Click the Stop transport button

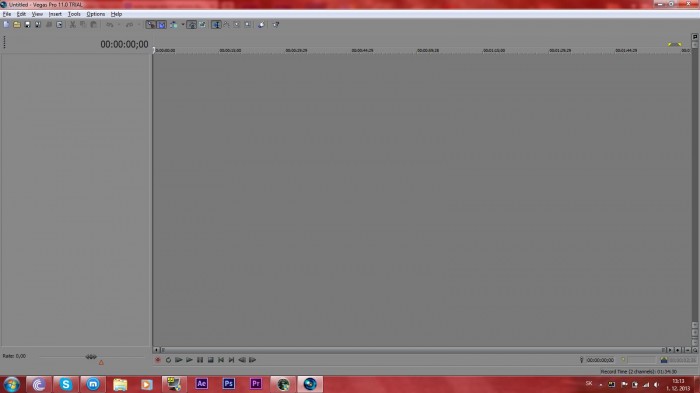(x=210, y=360)
